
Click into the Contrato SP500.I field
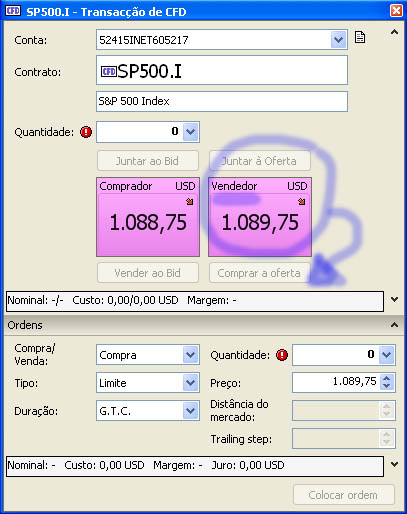(222, 70)
